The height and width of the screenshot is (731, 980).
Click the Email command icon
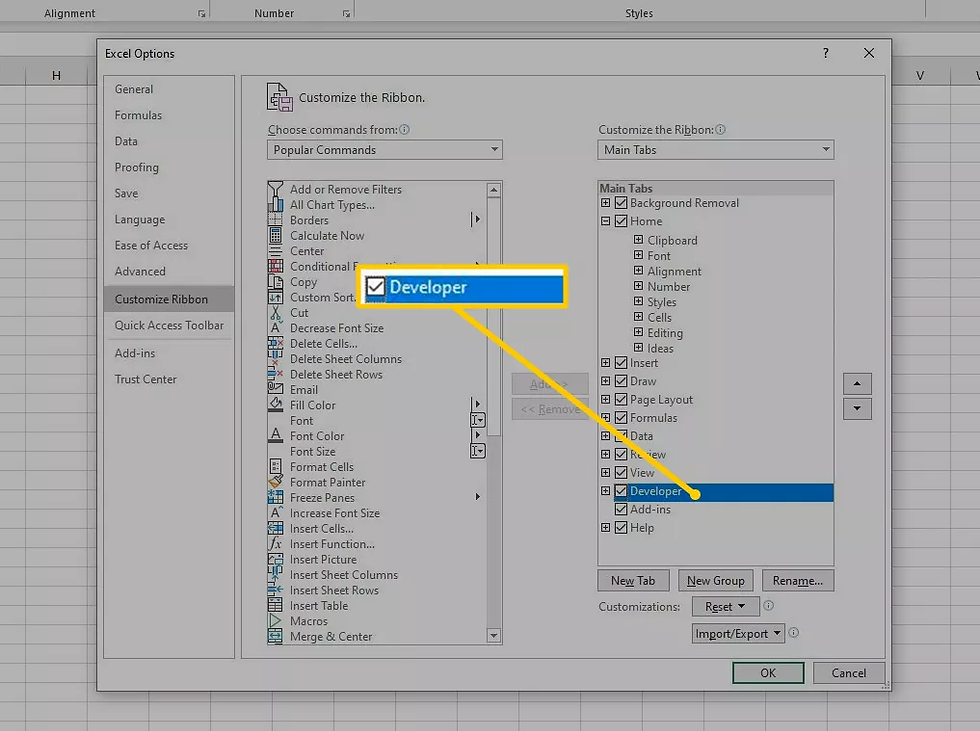(275, 389)
